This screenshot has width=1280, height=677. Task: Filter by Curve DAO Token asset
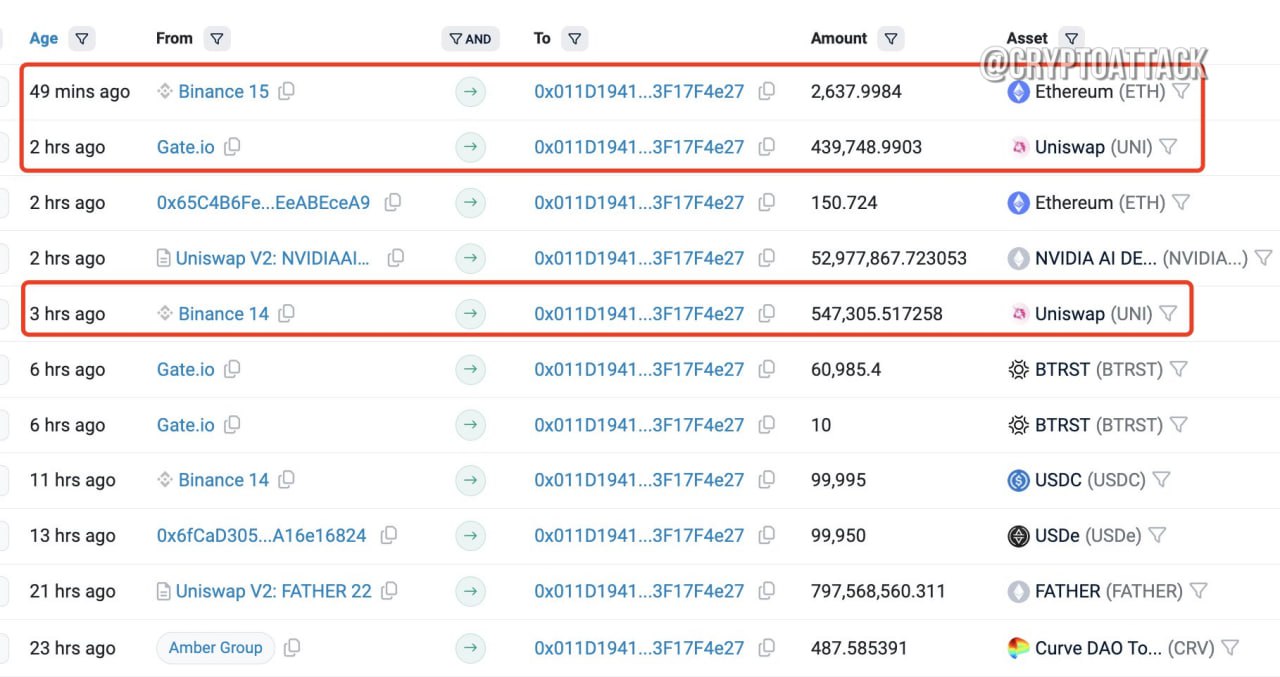[x=1230, y=648]
